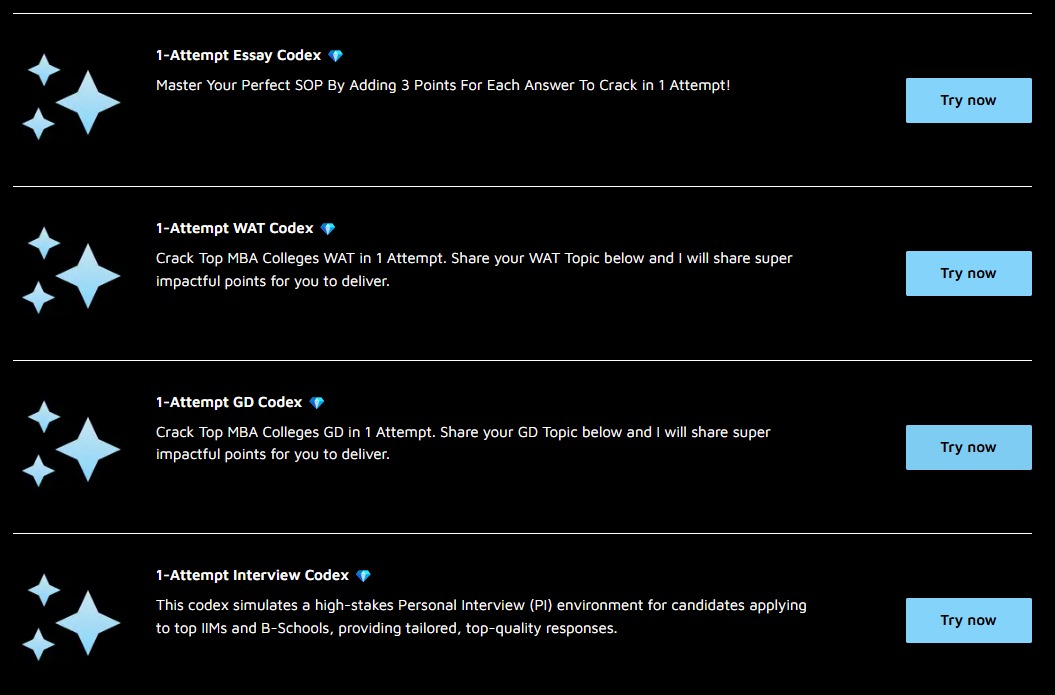Select the 1-Attempt GD Codex heading
Viewport: 1055px width, 695px height.
229,402
